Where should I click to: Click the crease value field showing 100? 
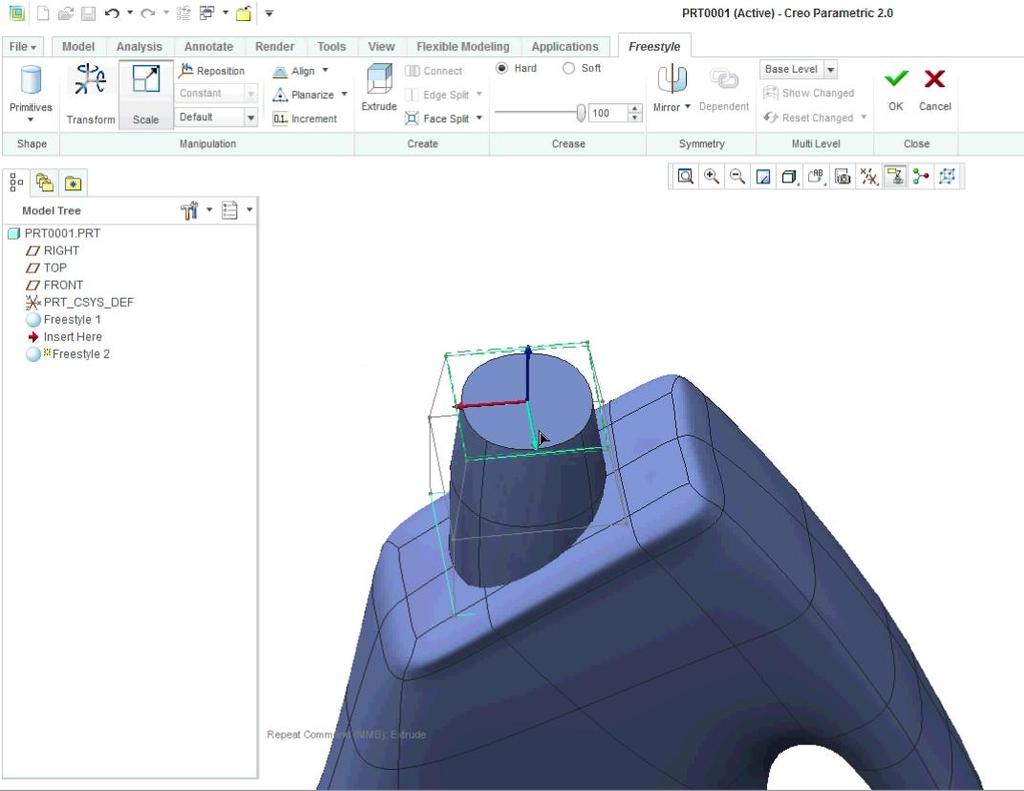pyautogui.click(x=607, y=114)
